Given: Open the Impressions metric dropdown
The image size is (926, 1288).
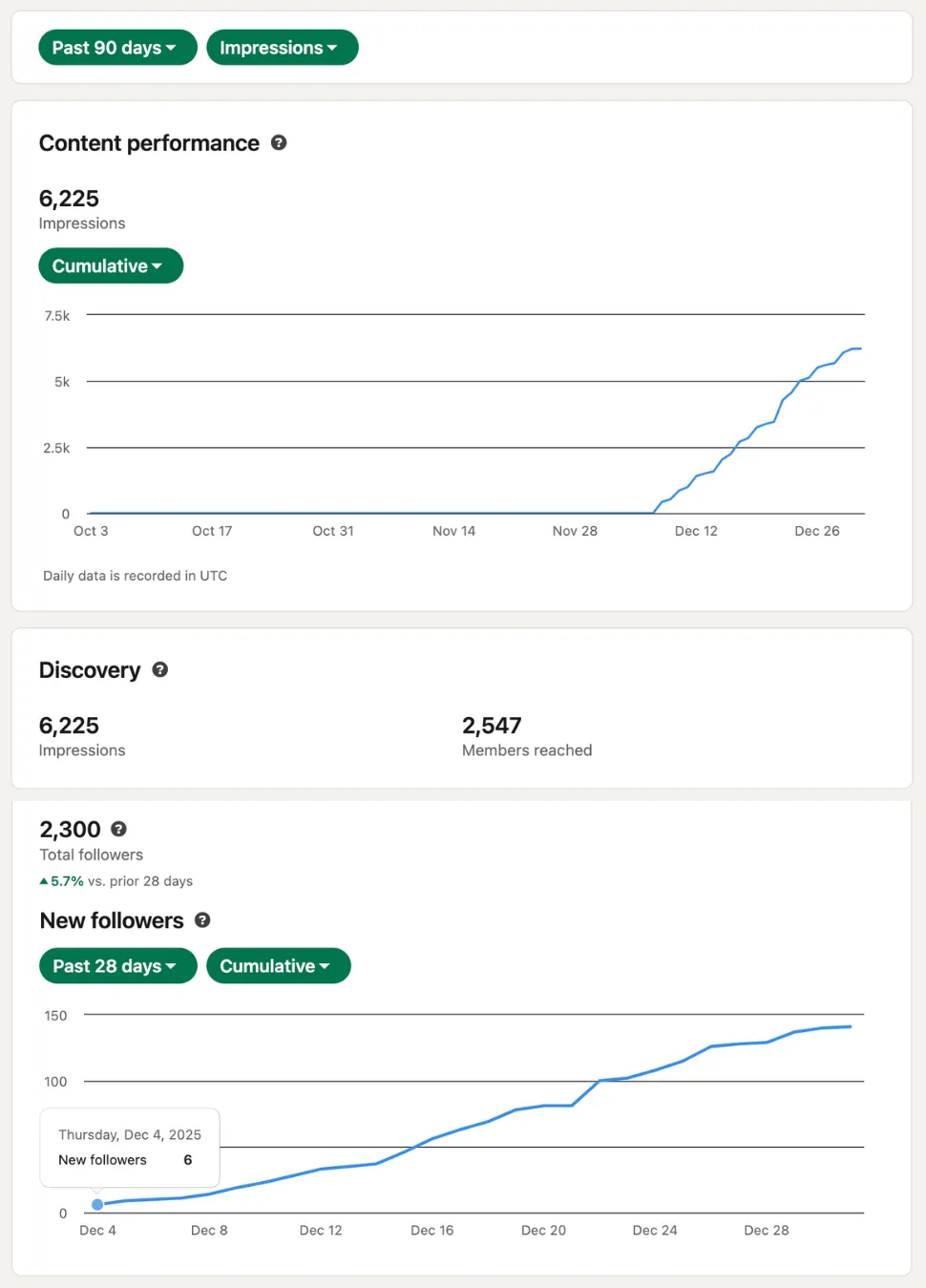Looking at the screenshot, I should pos(282,47).
